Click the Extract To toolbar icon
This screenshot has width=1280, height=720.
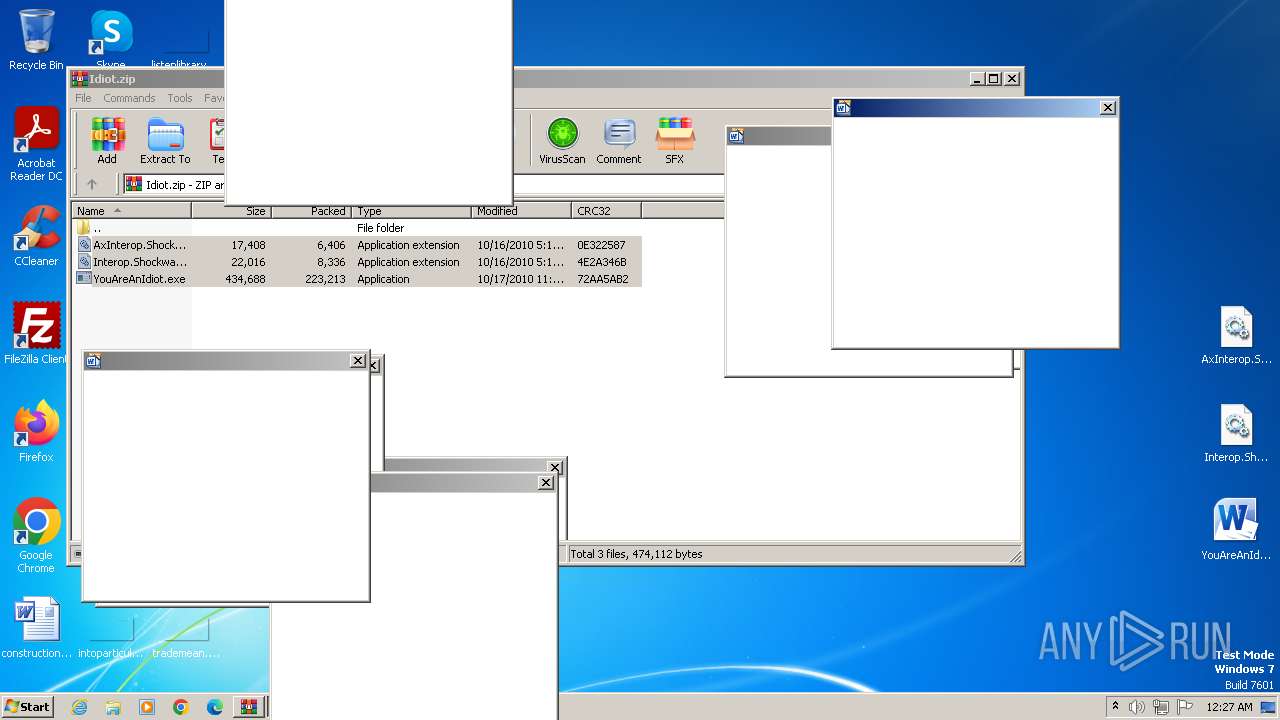tap(165, 140)
